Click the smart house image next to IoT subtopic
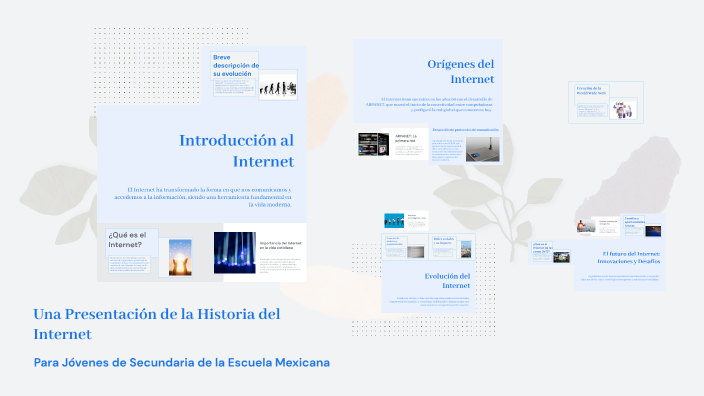 click(561, 257)
